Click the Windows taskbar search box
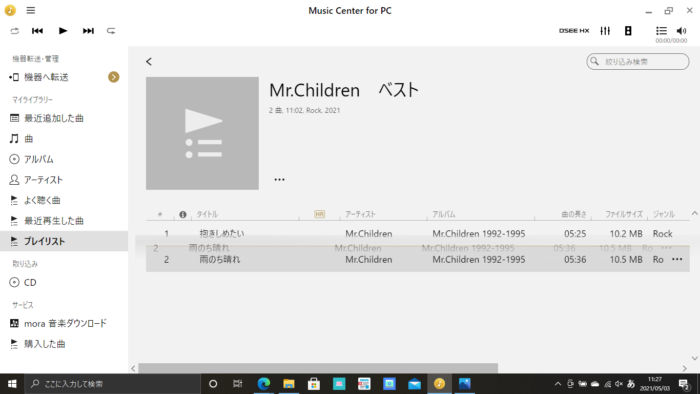700x394 pixels. pyautogui.click(x=112, y=384)
